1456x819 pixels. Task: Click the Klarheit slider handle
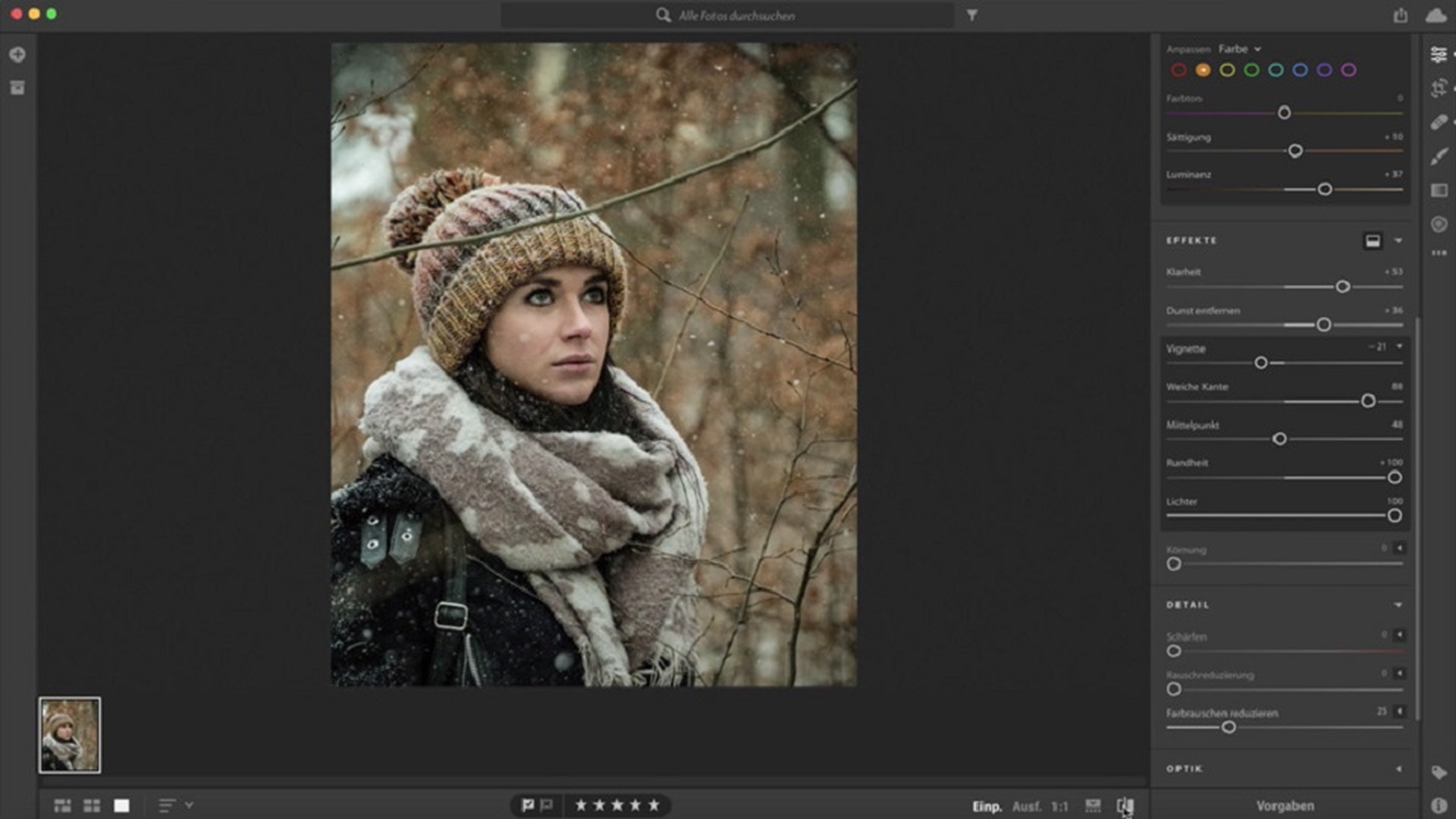(1342, 287)
